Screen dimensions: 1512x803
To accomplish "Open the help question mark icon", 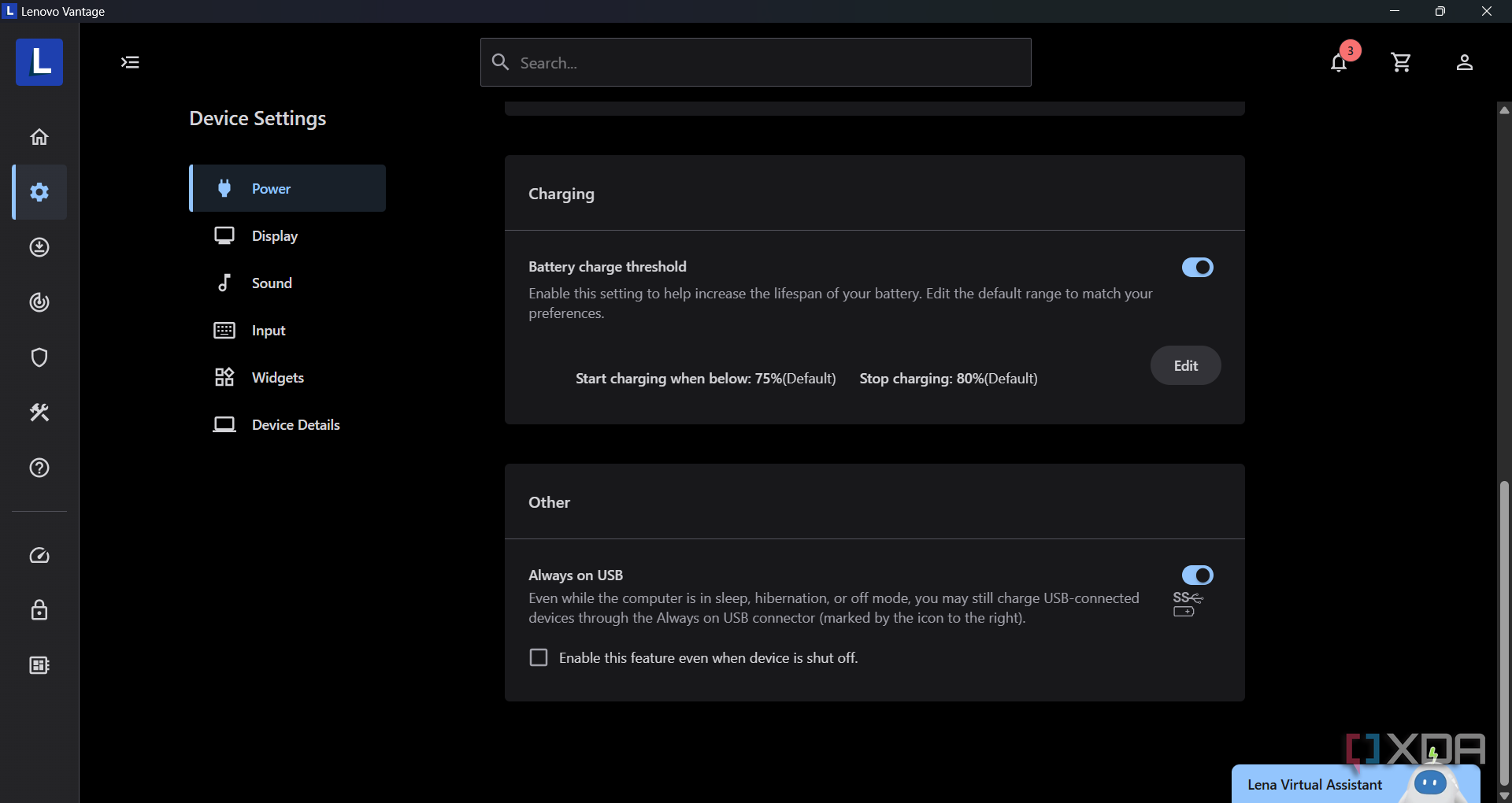I will tap(39, 468).
